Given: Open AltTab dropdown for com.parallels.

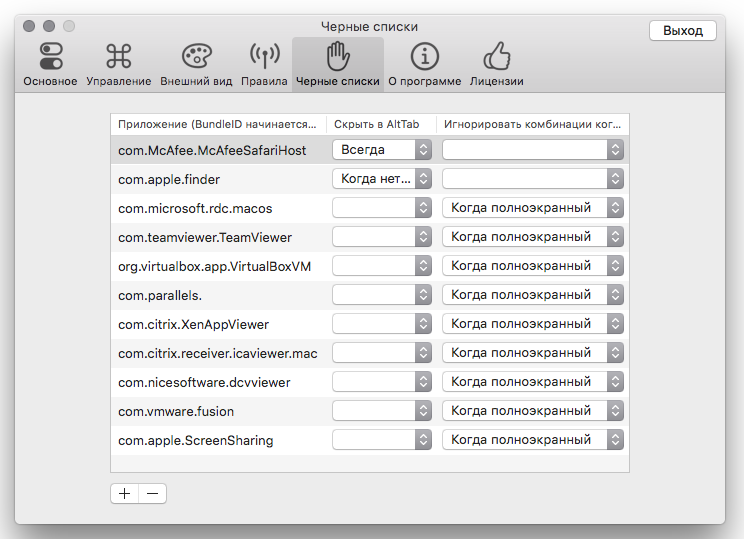Looking at the screenshot, I should (382, 295).
